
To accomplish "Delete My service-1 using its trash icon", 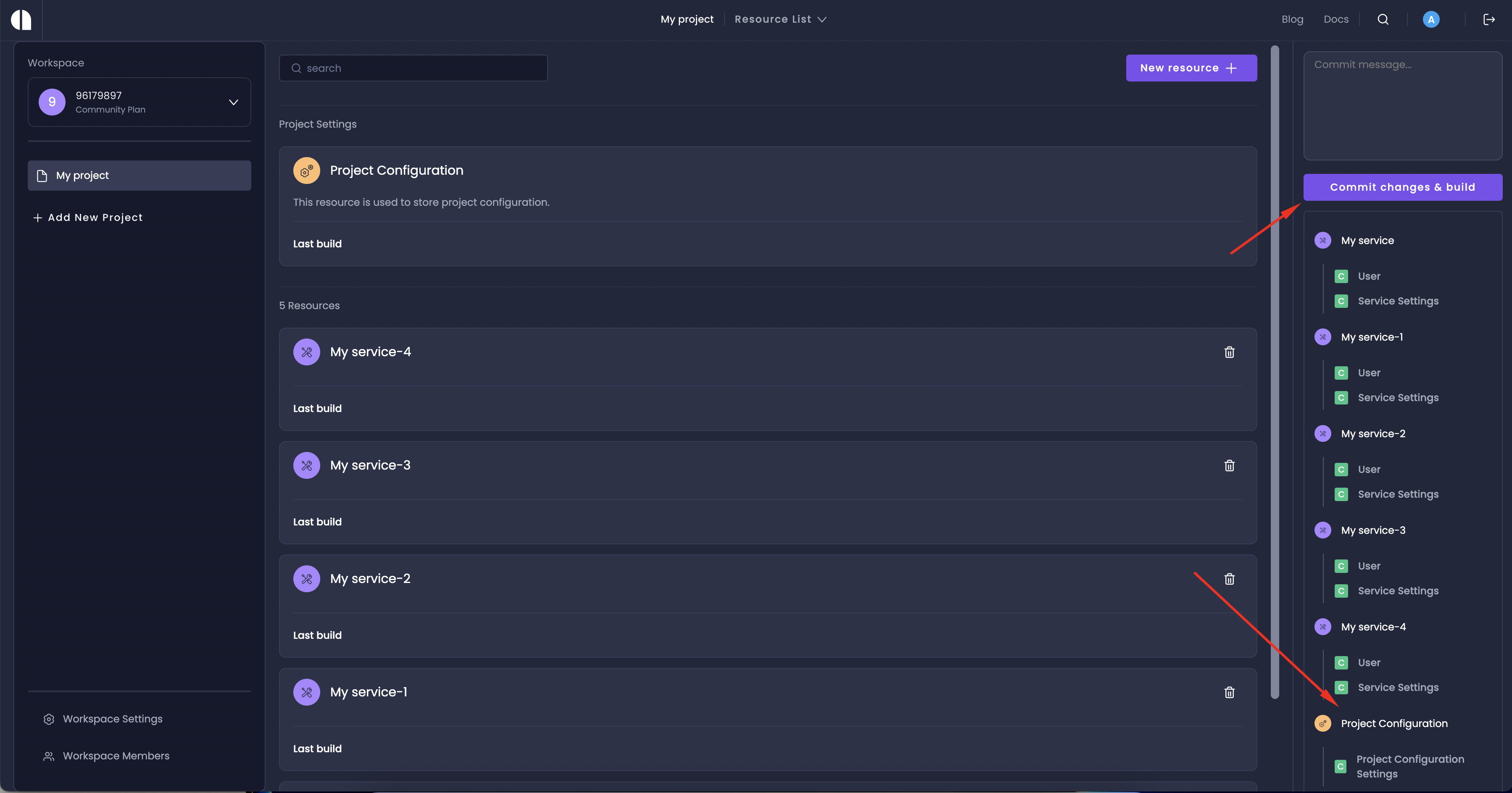I will click(x=1230, y=692).
